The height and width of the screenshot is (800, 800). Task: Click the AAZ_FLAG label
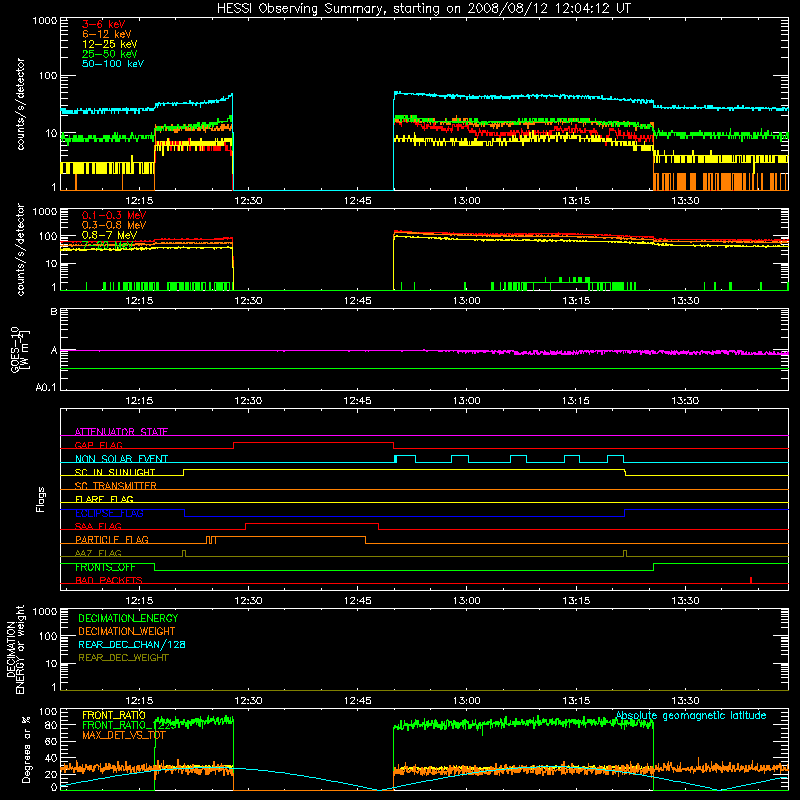pyautogui.click(x=98, y=553)
